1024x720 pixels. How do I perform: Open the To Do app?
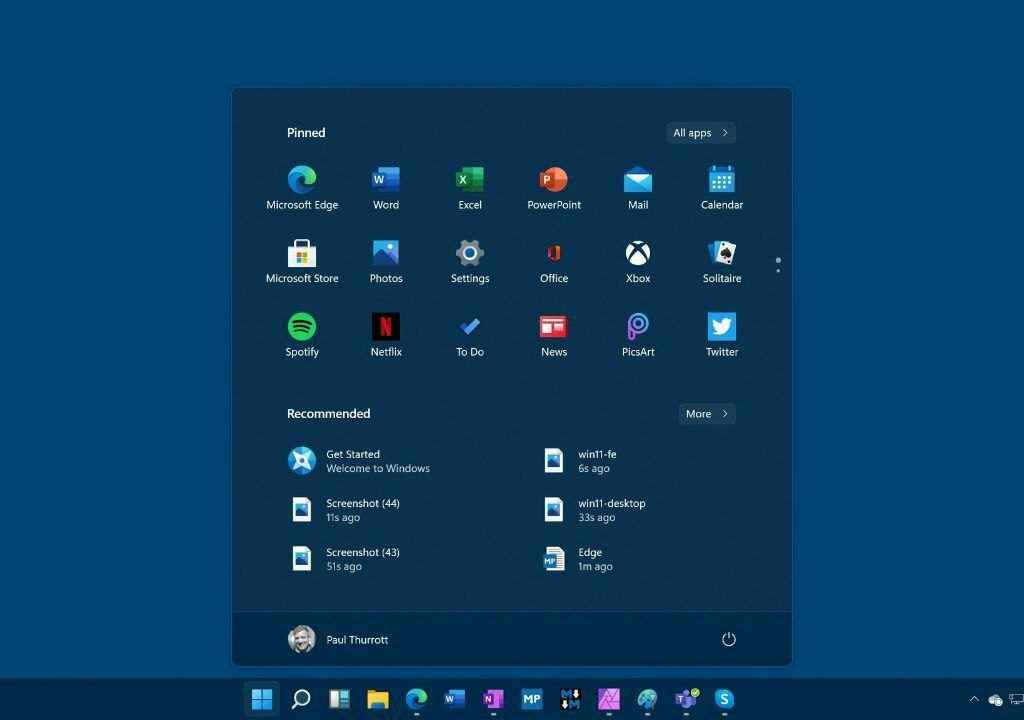[x=470, y=335]
